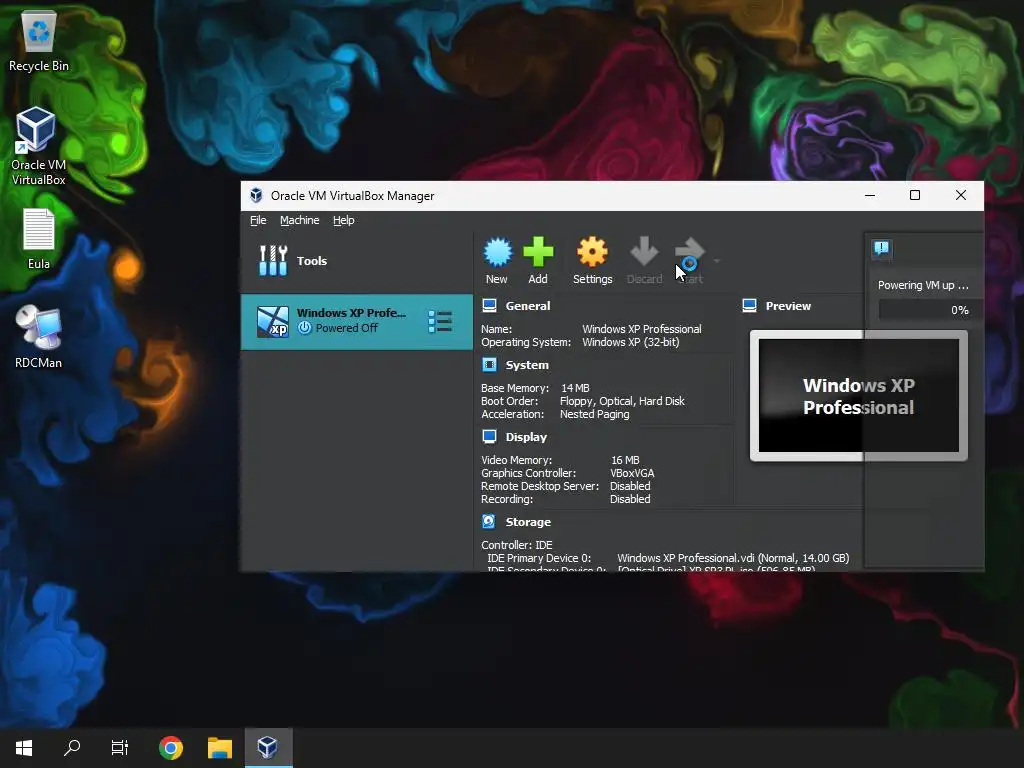Click the notification center icon
The height and width of the screenshot is (768, 1024).
[882, 248]
